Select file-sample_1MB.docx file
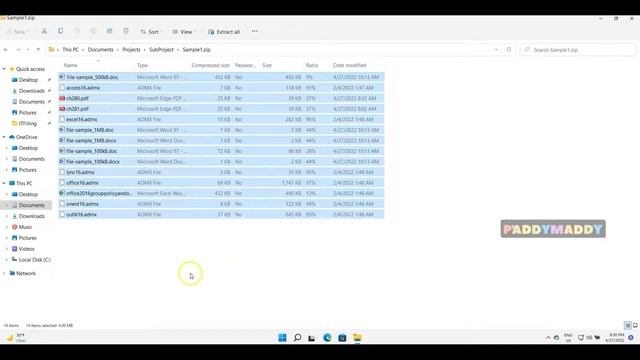The height and width of the screenshot is (360, 640). pos(221,140)
